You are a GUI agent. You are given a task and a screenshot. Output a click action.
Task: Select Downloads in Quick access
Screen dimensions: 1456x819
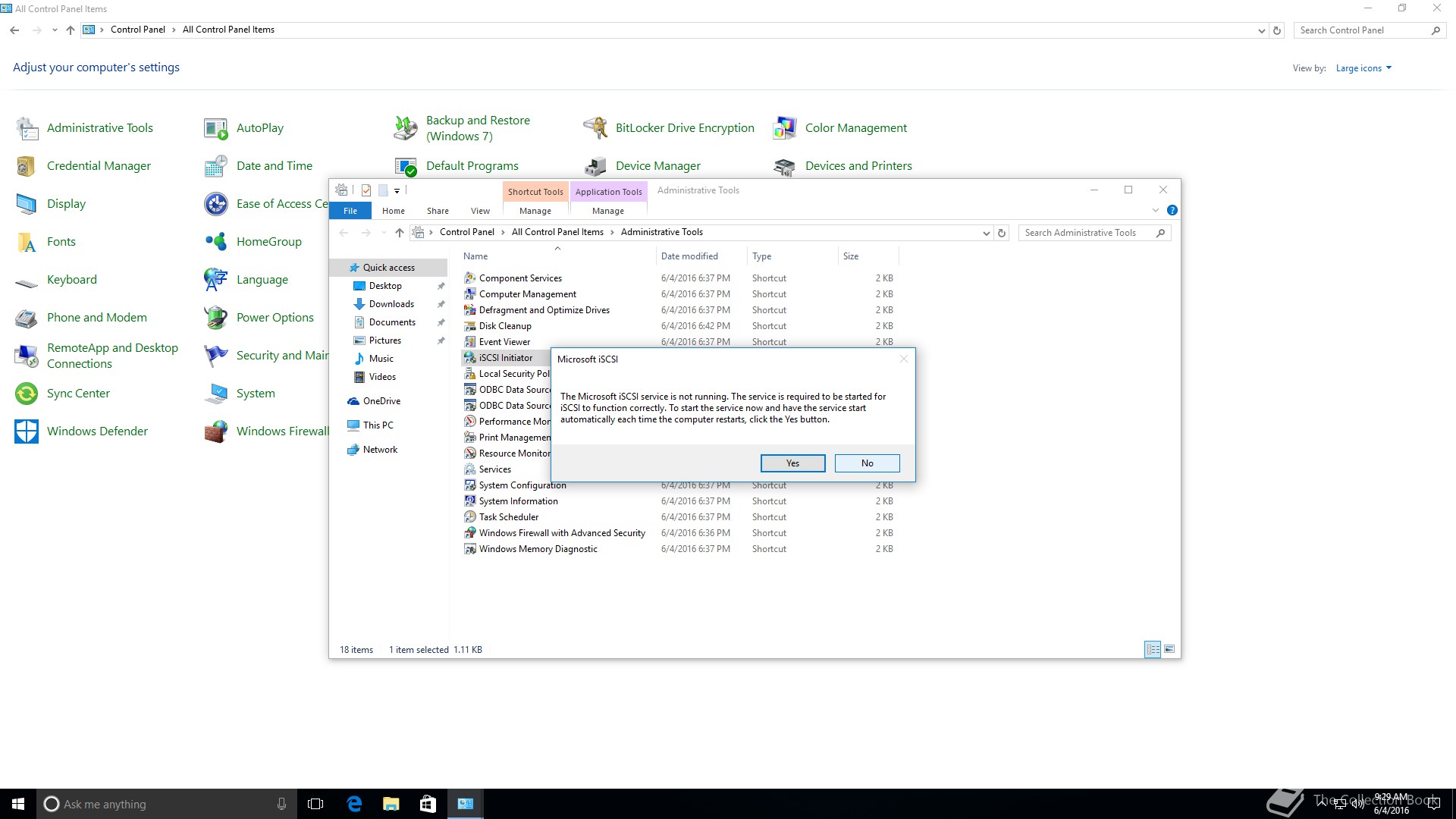391,304
